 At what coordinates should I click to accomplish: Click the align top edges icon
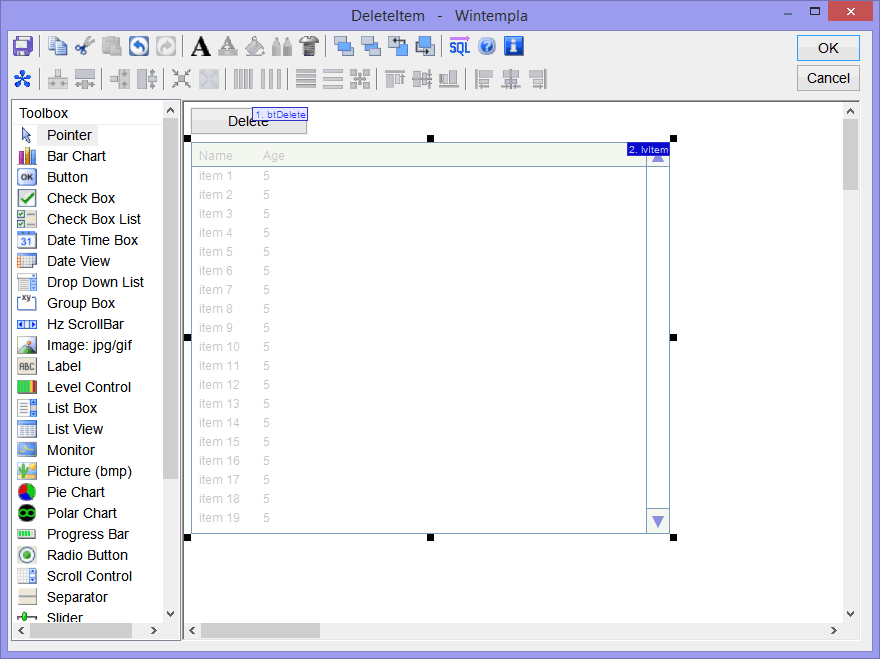tap(395, 79)
